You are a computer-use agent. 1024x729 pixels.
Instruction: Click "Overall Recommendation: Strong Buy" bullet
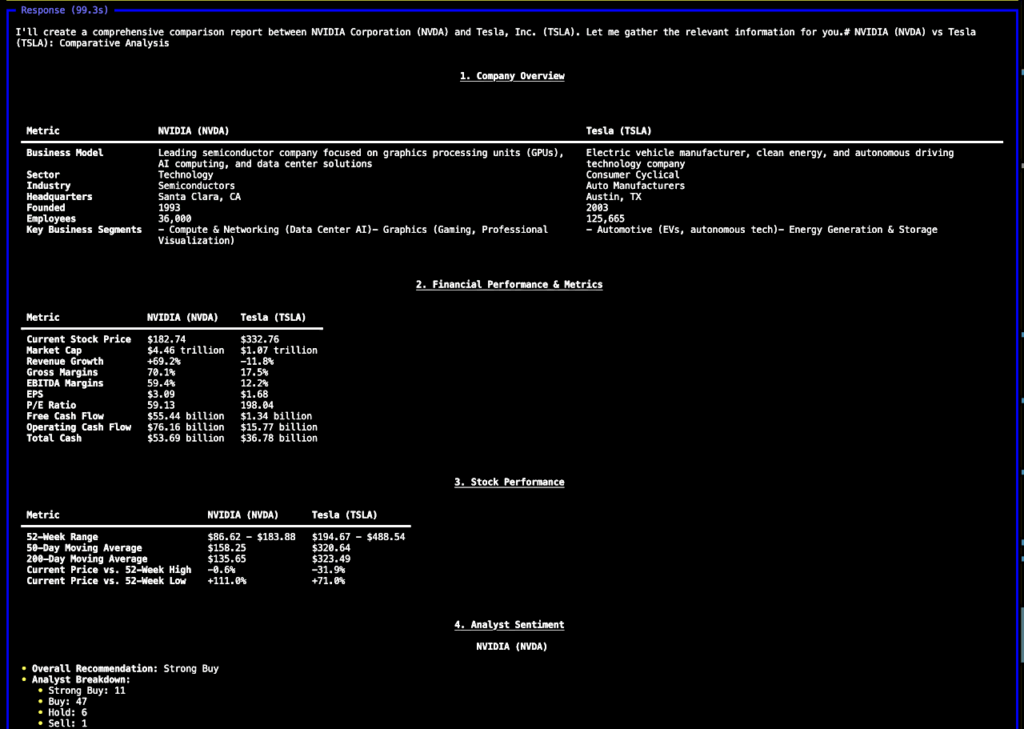[x=120, y=669]
